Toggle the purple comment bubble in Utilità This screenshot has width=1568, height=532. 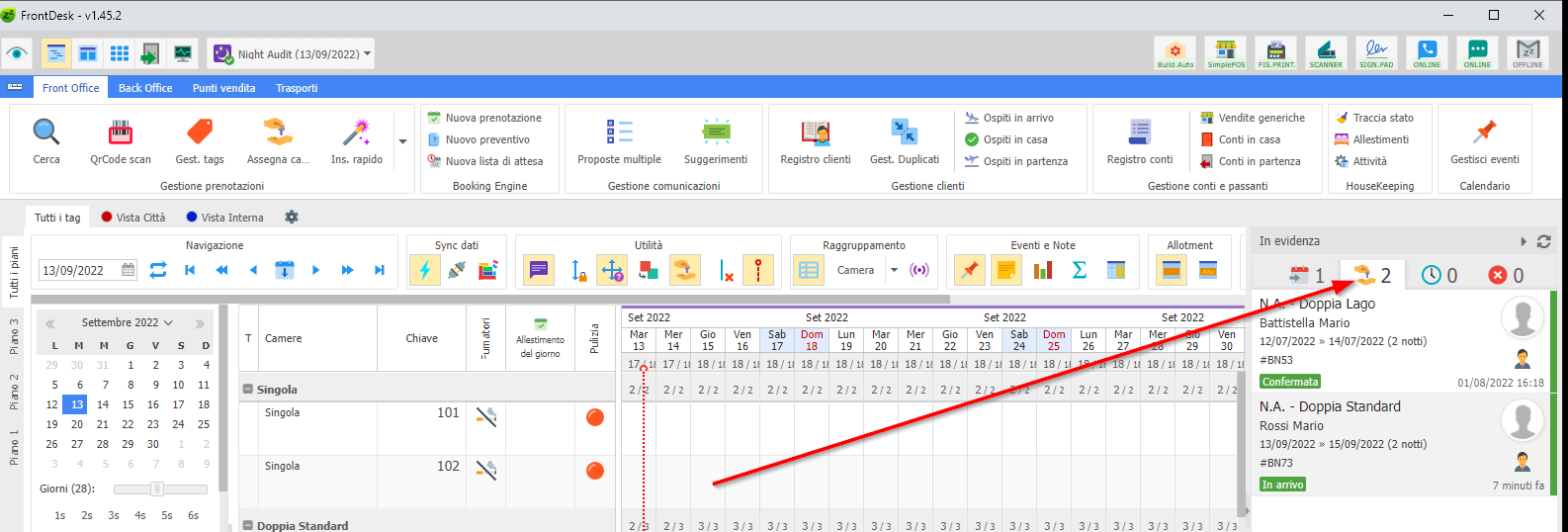coord(539,270)
